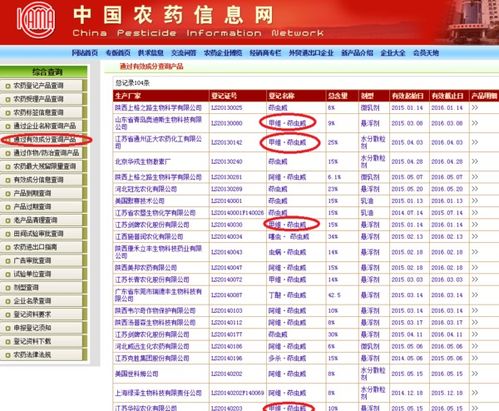Open 新产品介绍 nav item
The width and height of the screenshot is (499, 411).
(x=357, y=53)
